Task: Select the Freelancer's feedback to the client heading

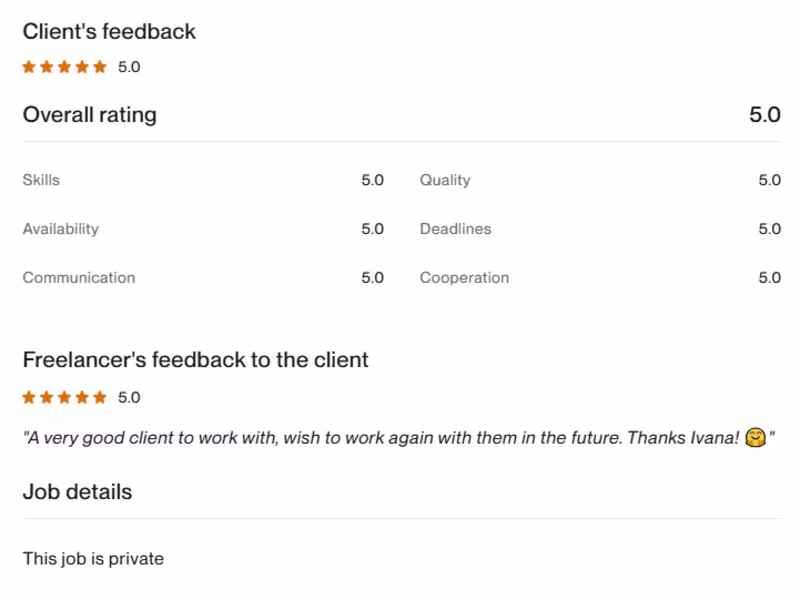Action: coord(195,360)
